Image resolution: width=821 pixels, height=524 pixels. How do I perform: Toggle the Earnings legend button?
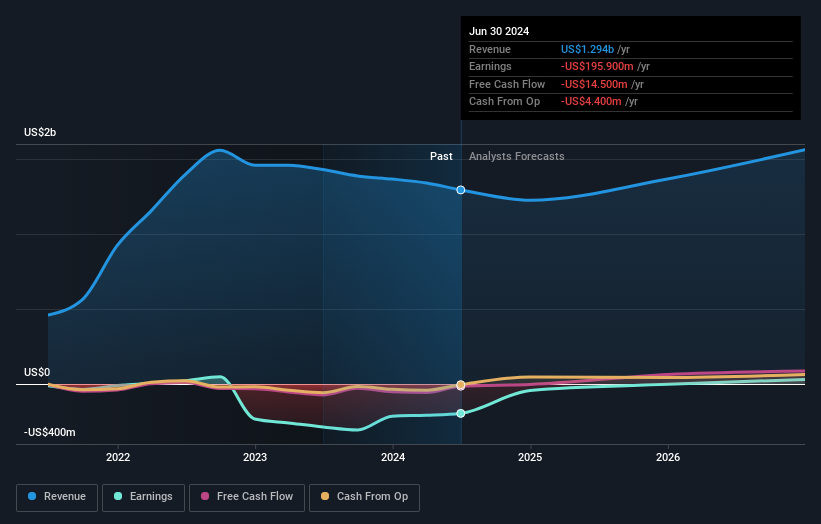point(143,497)
